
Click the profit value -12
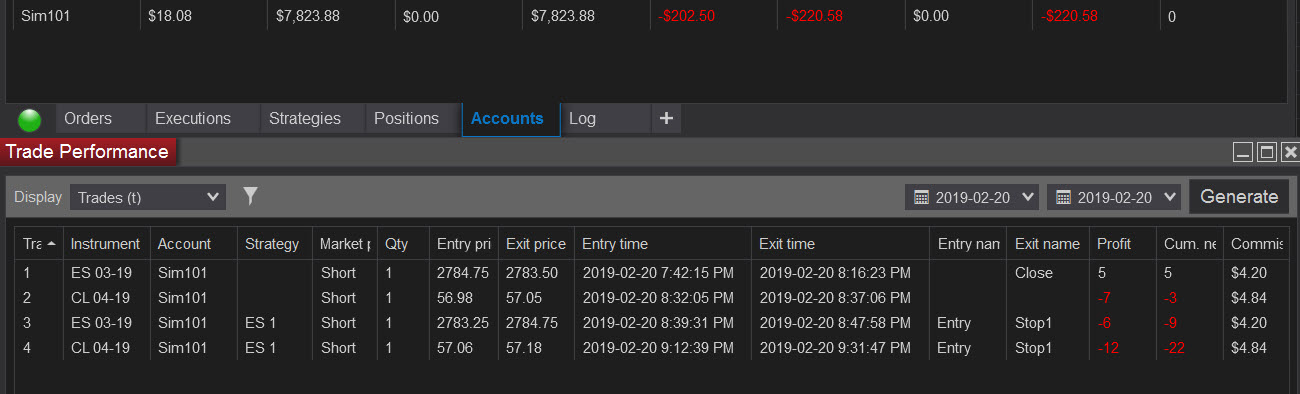[1107, 347]
